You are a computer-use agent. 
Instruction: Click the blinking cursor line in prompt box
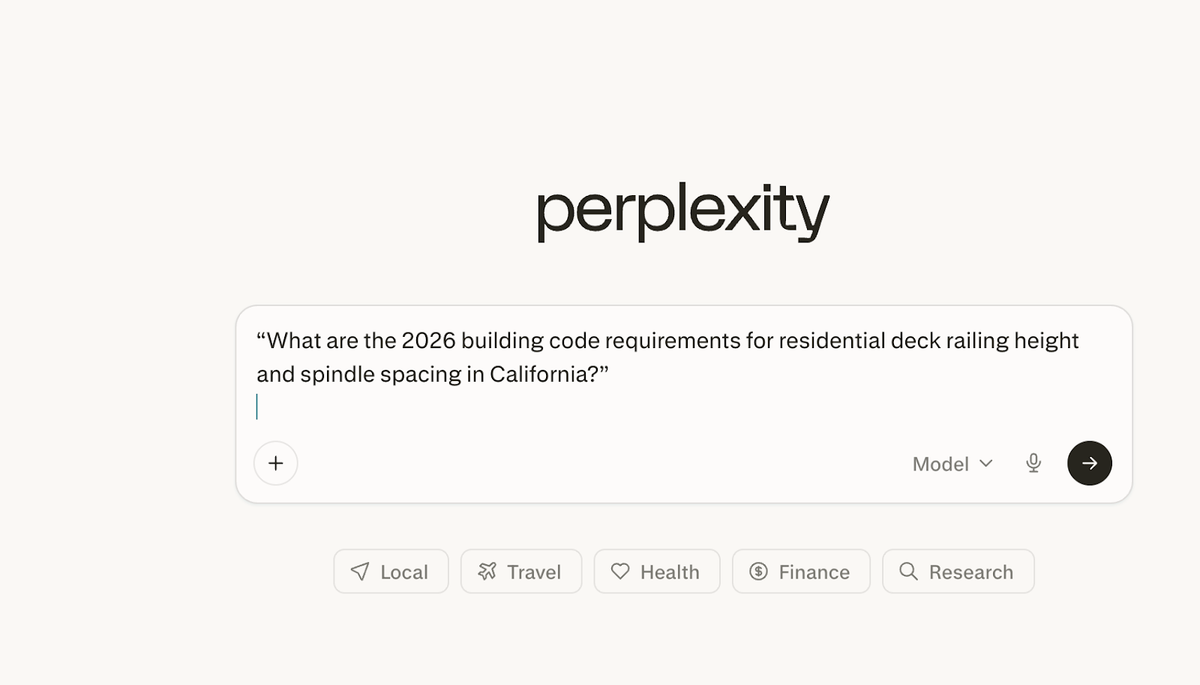pyautogui.click(x=257, y=407)
